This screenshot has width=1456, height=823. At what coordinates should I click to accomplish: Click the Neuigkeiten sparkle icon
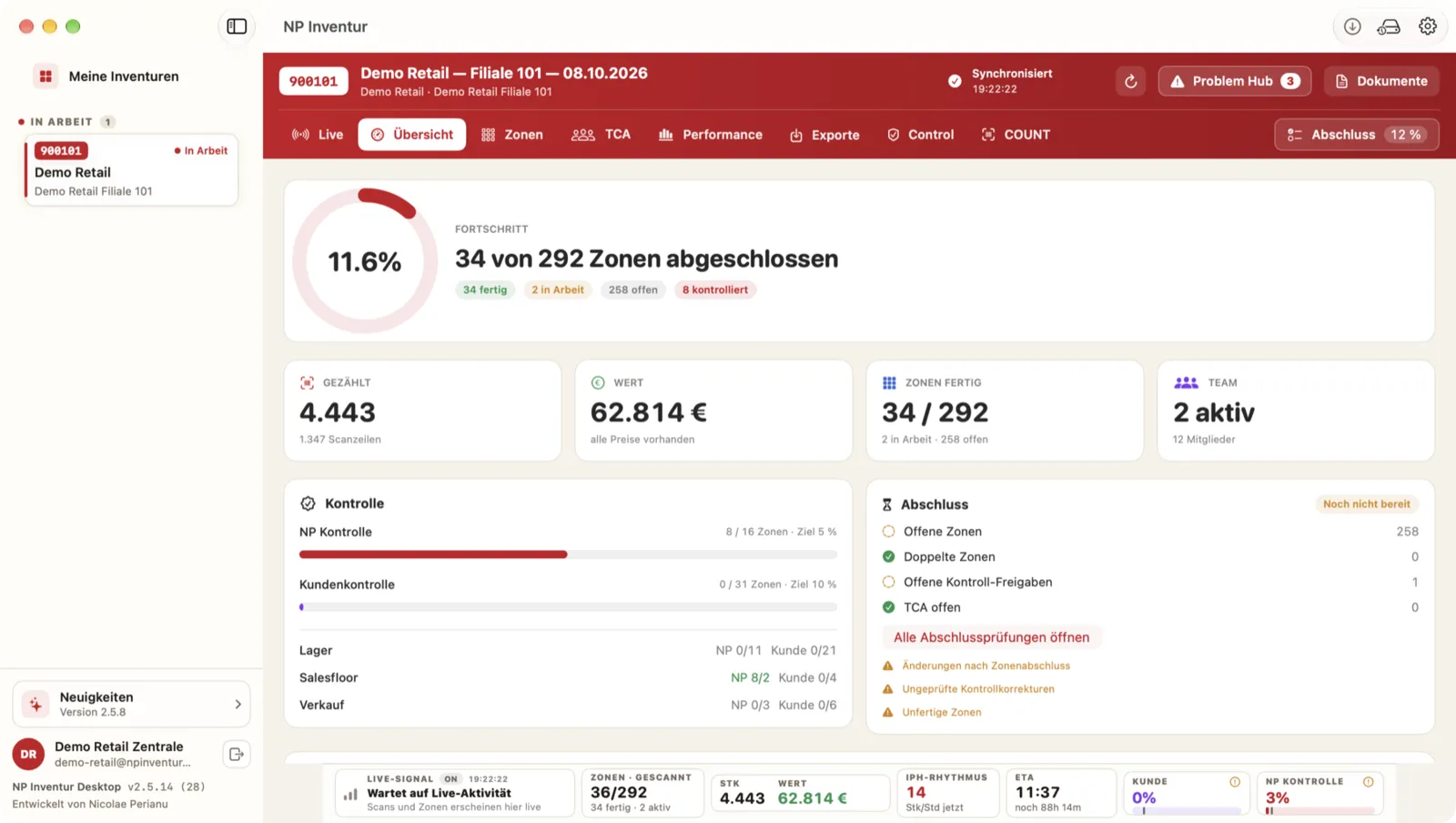[35, 704]
